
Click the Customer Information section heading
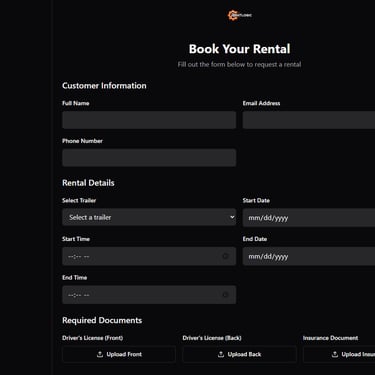104,86
